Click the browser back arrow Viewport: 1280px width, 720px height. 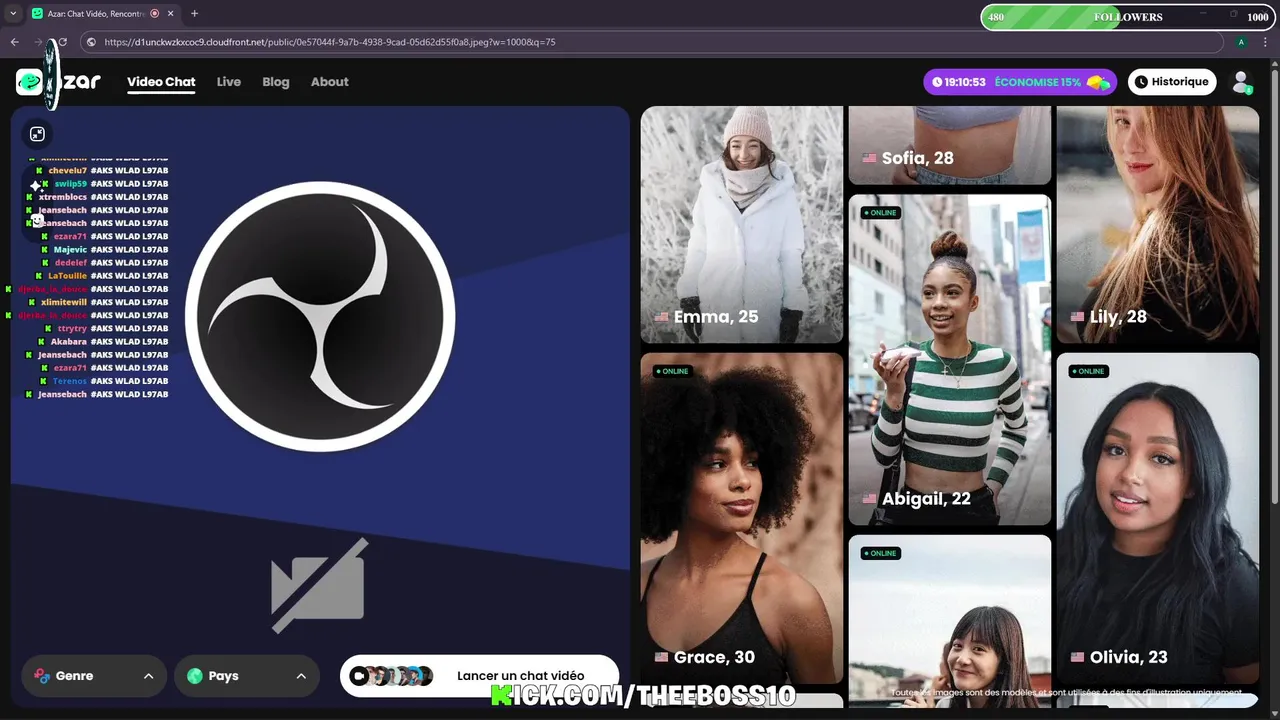14,42
